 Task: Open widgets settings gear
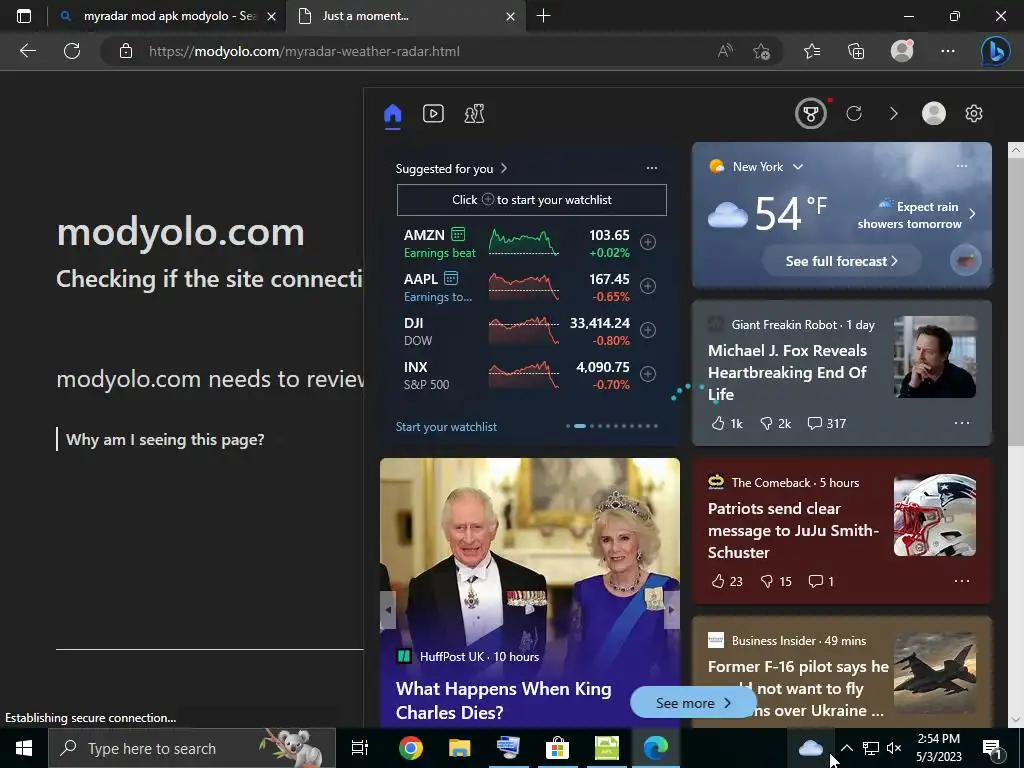point(974,114)
